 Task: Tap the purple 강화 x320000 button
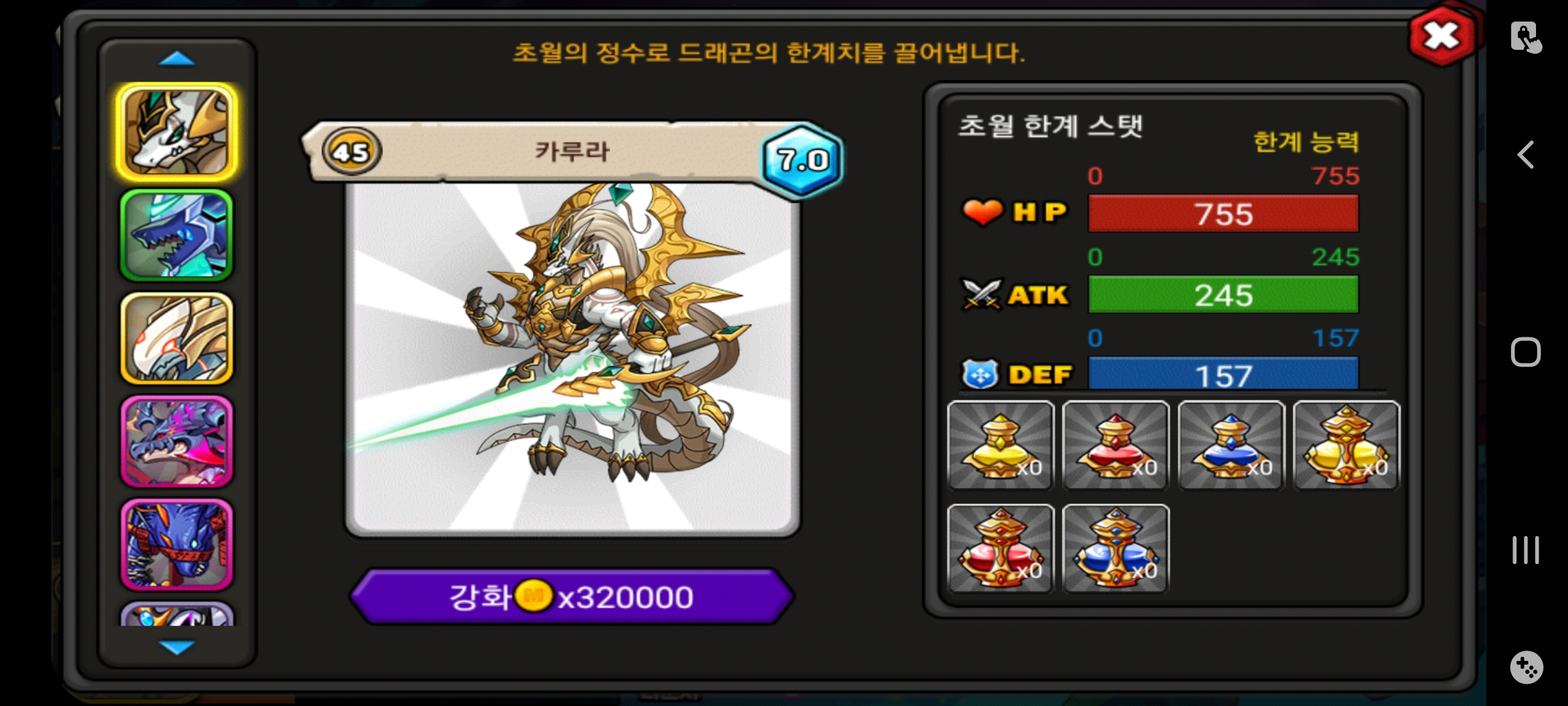(x=572, y=596)
